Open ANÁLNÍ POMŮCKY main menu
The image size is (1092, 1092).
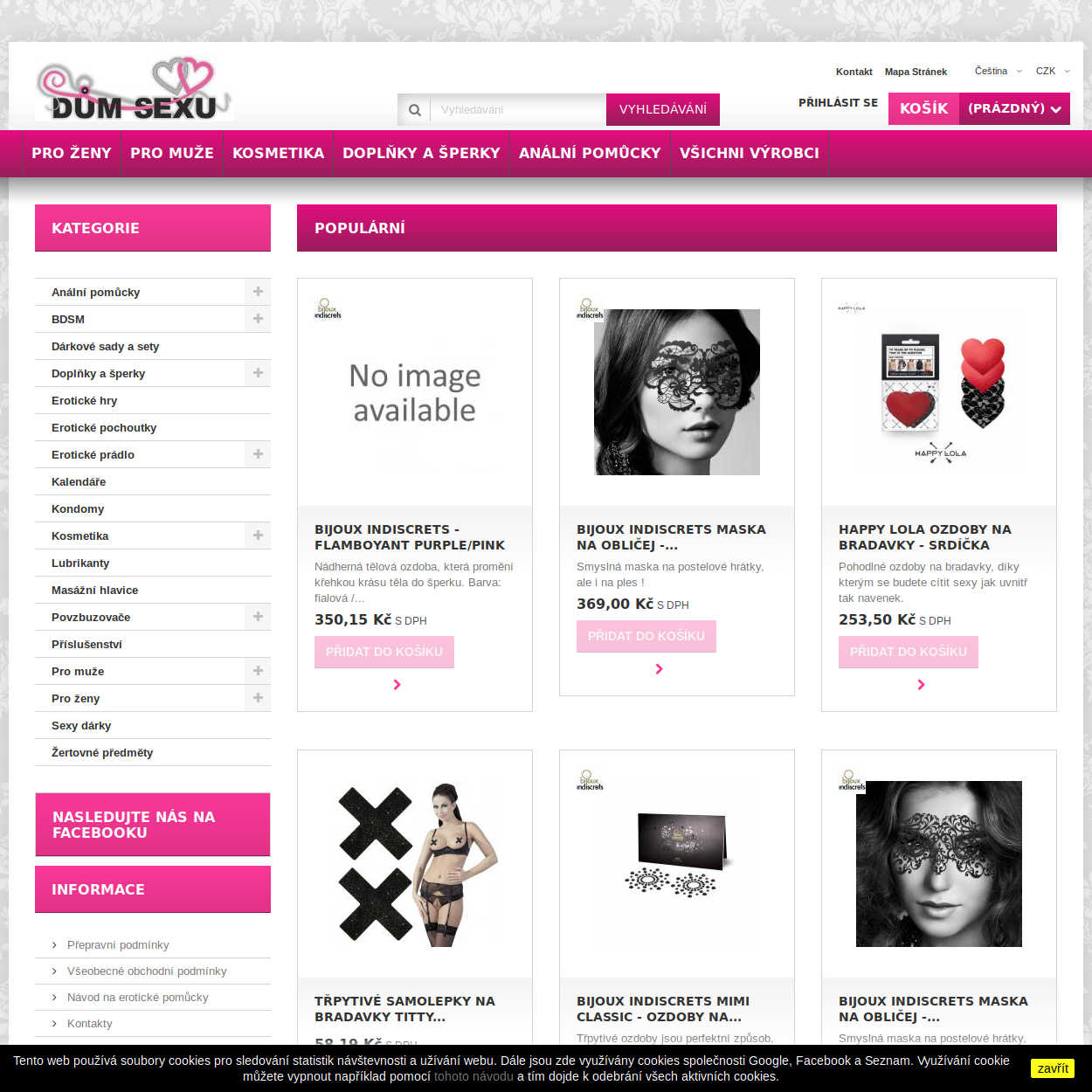pyautogui.click(x=590, y=153)
